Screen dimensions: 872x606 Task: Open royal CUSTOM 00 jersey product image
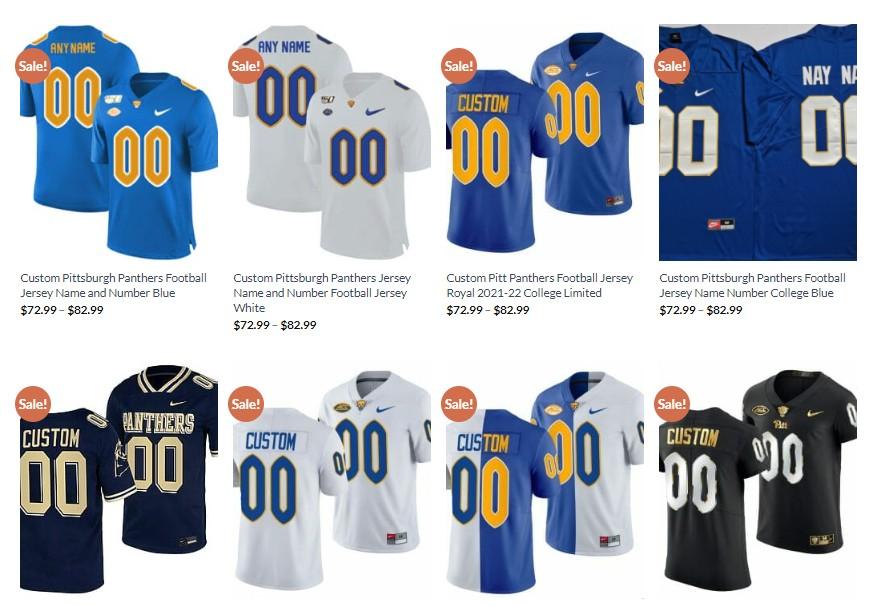(545, 142)
